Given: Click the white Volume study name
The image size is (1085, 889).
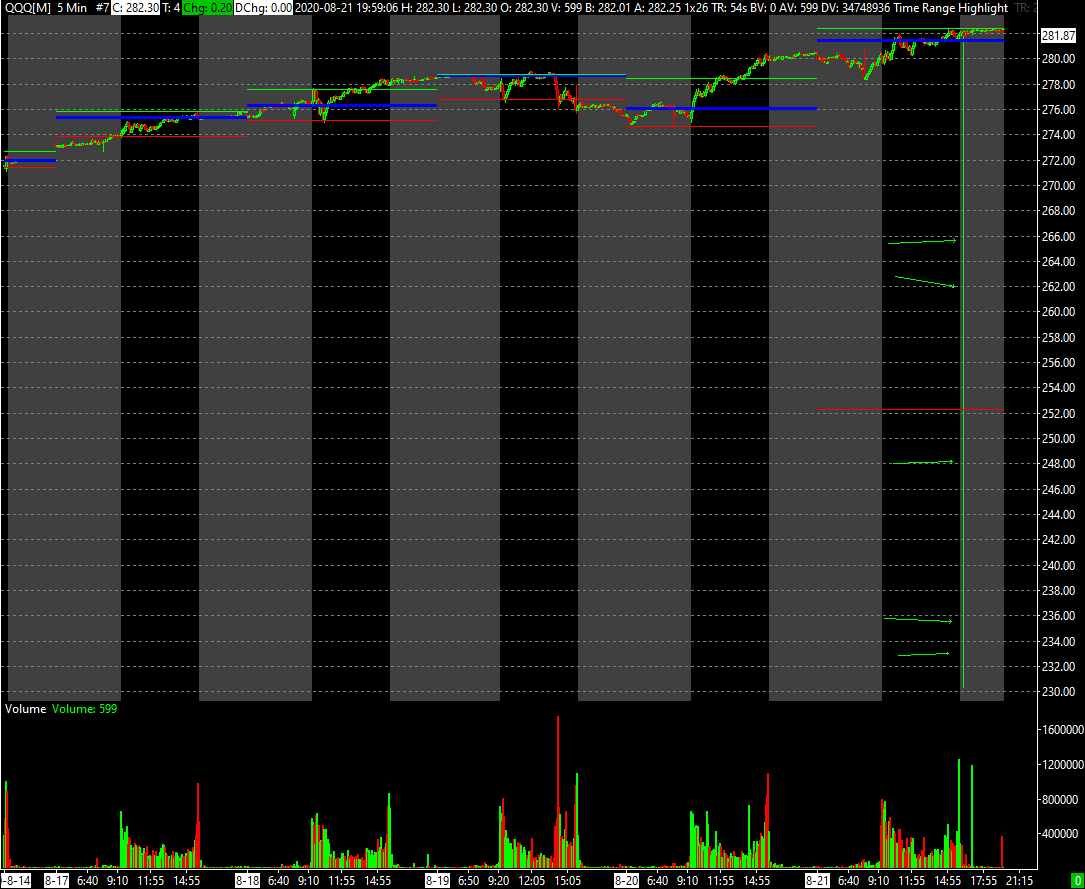Looking at the screenshot, I should pos(26,709).
